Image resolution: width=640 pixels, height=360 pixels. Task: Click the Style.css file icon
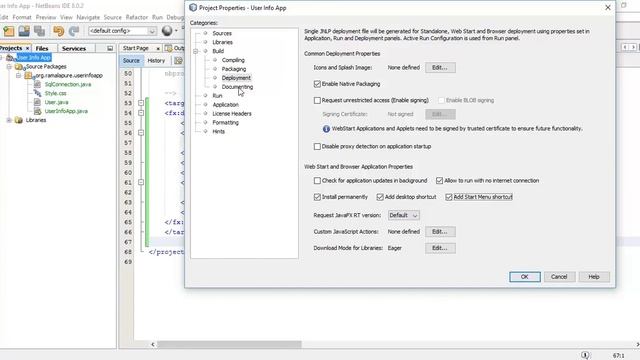tap(38, 93)
